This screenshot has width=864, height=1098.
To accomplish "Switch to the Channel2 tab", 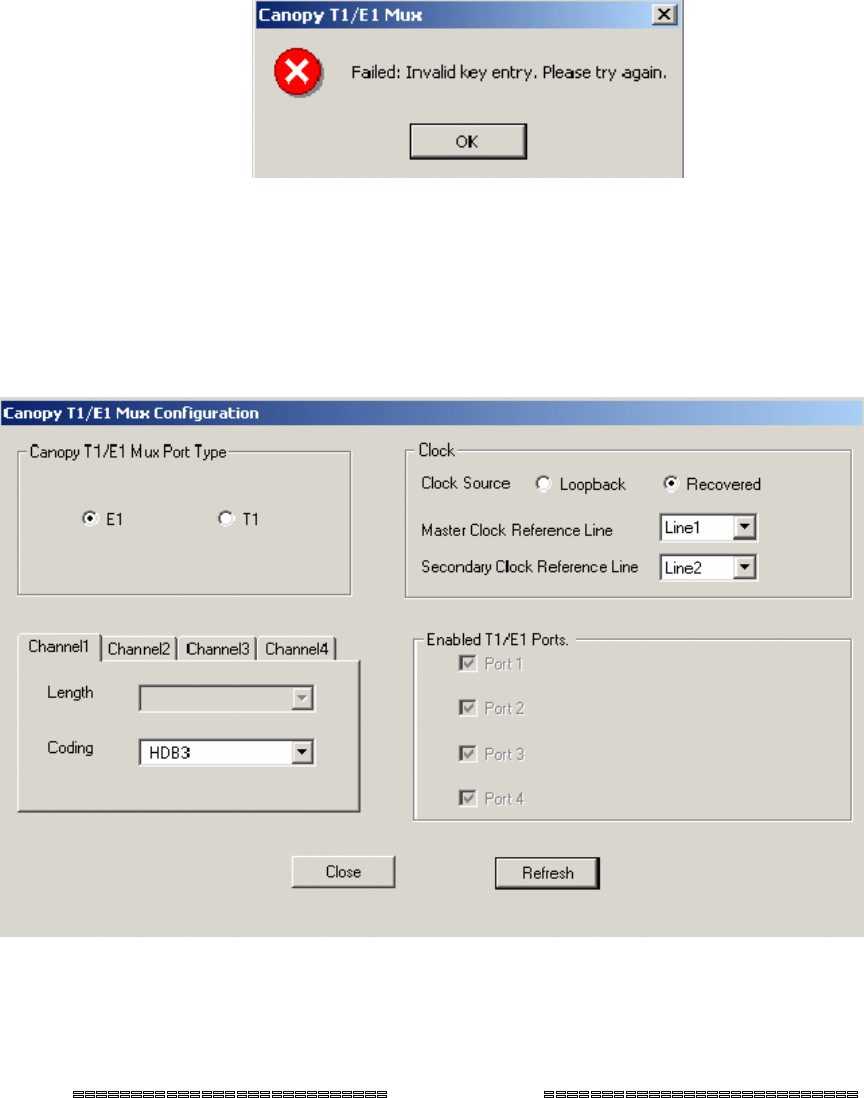I will pyautogui.click(x=139, y=649).
